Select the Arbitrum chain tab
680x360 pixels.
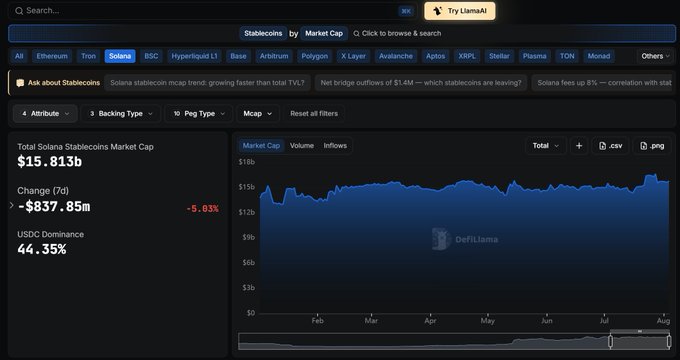pos(274,56)
